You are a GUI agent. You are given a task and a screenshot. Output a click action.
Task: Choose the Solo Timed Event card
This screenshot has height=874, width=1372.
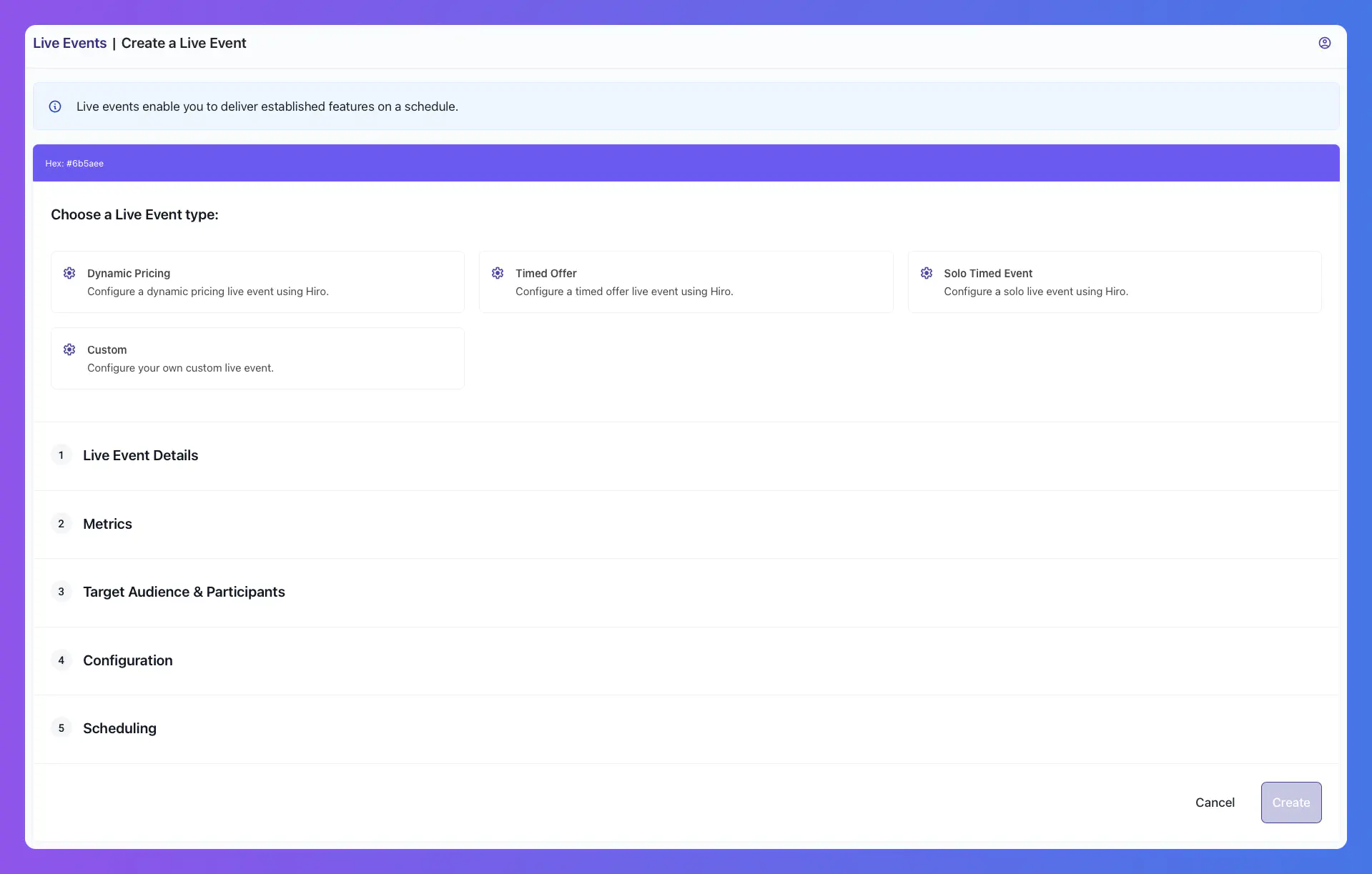[1114, 282]
